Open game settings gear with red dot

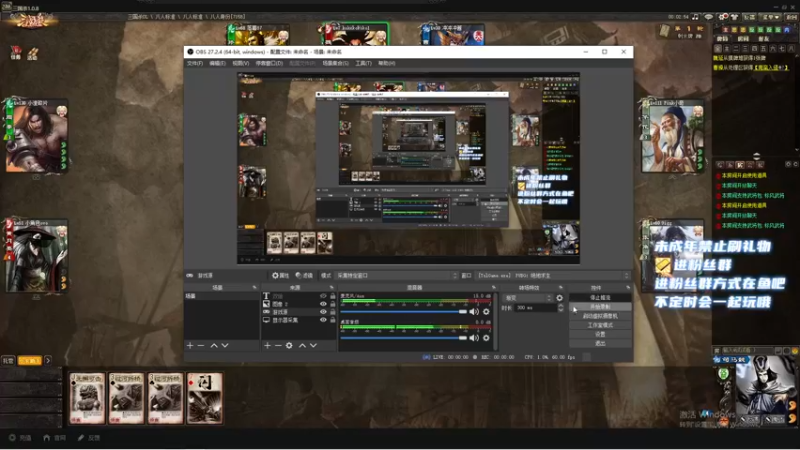723,17
